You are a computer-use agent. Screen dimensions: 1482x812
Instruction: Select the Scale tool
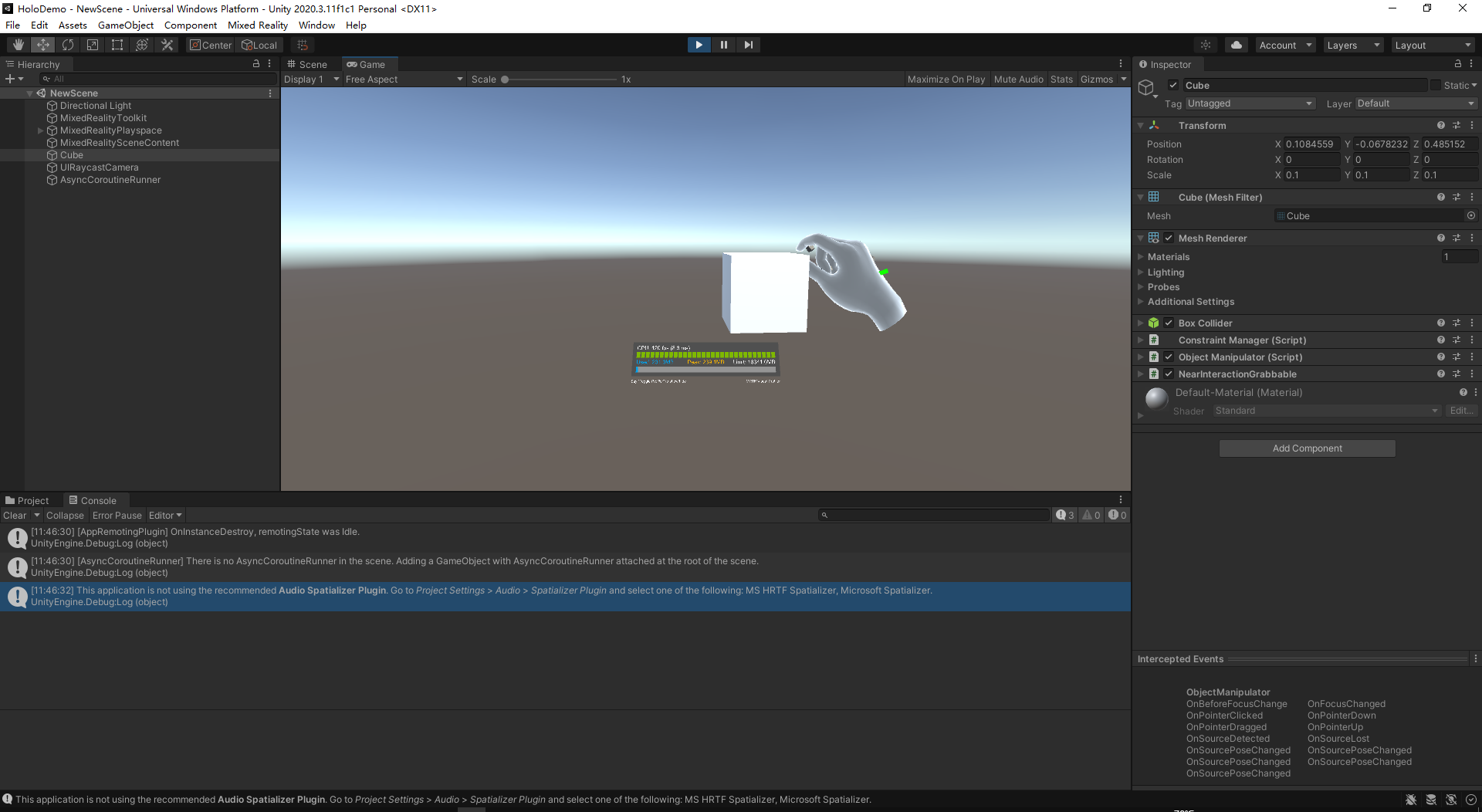coord(93,44)
